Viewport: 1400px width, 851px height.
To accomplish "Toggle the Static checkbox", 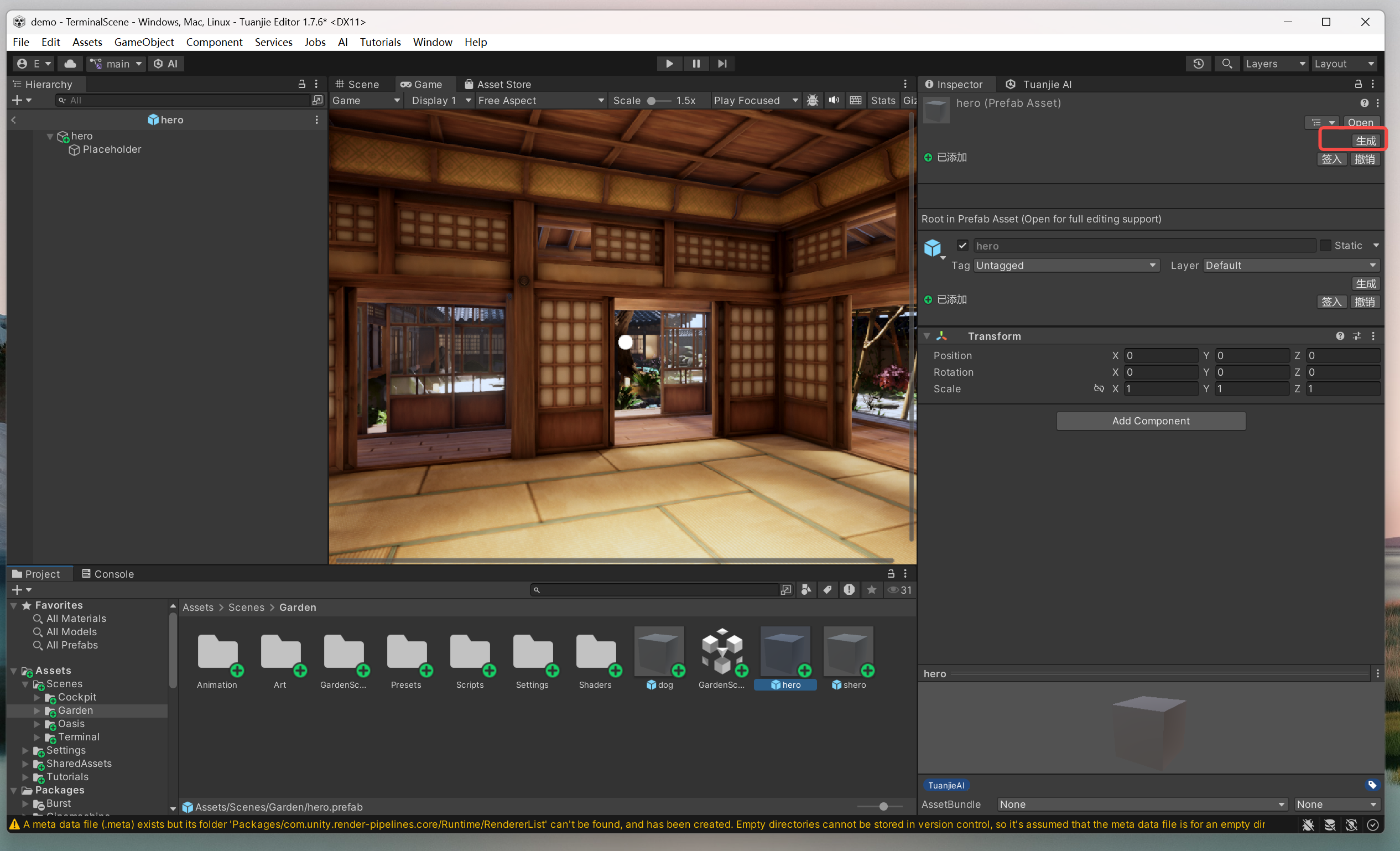I will tap(1325, 246).
